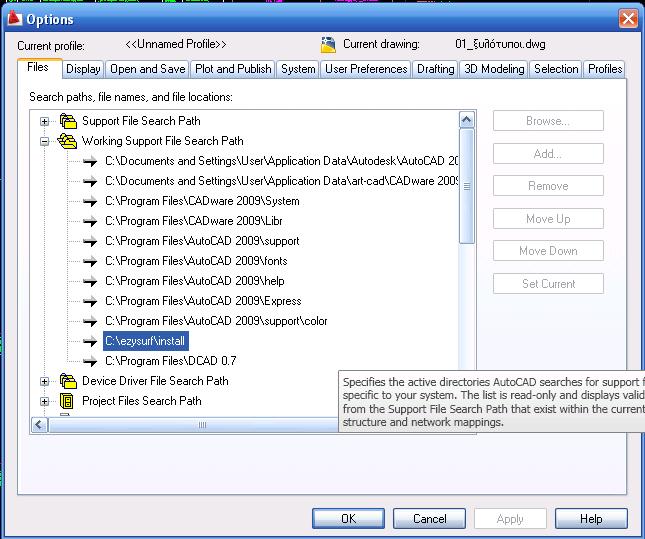Select the Files tab

click(38, 67)
